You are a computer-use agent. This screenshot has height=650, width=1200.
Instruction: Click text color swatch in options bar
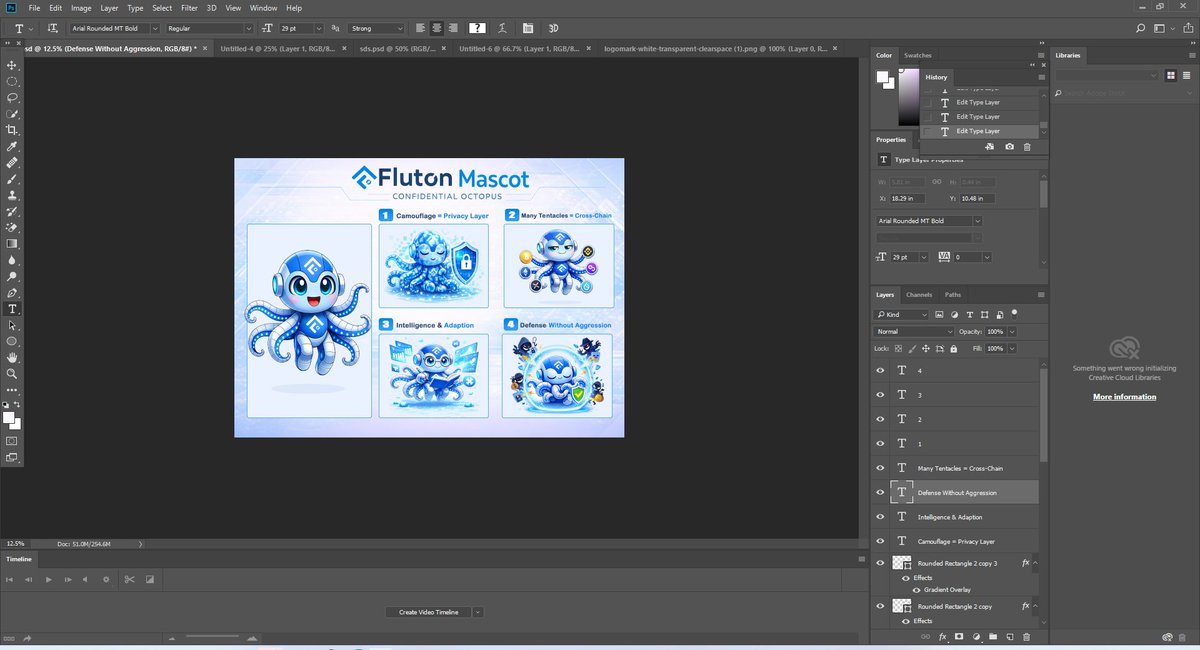tap(477, 28)
